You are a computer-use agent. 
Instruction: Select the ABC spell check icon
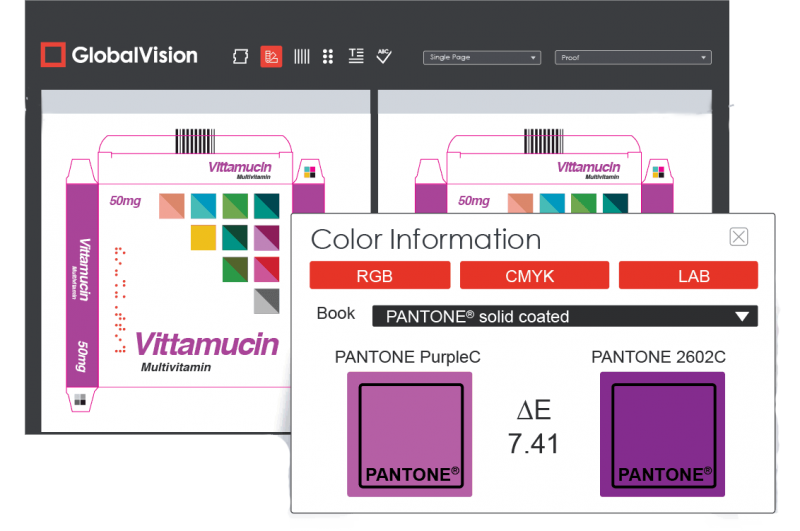pyautogui.click(x=383, y=56)
